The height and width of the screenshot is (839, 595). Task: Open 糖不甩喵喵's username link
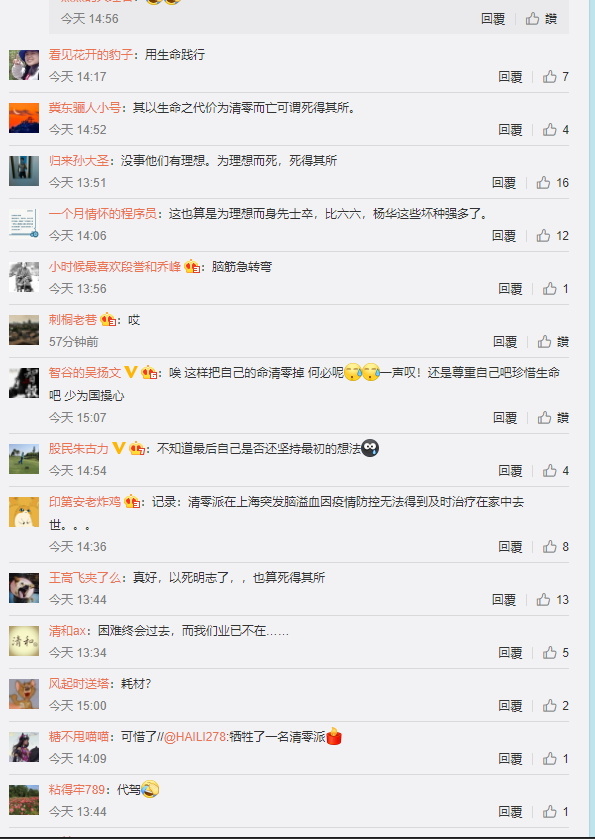tap(79, 736)
